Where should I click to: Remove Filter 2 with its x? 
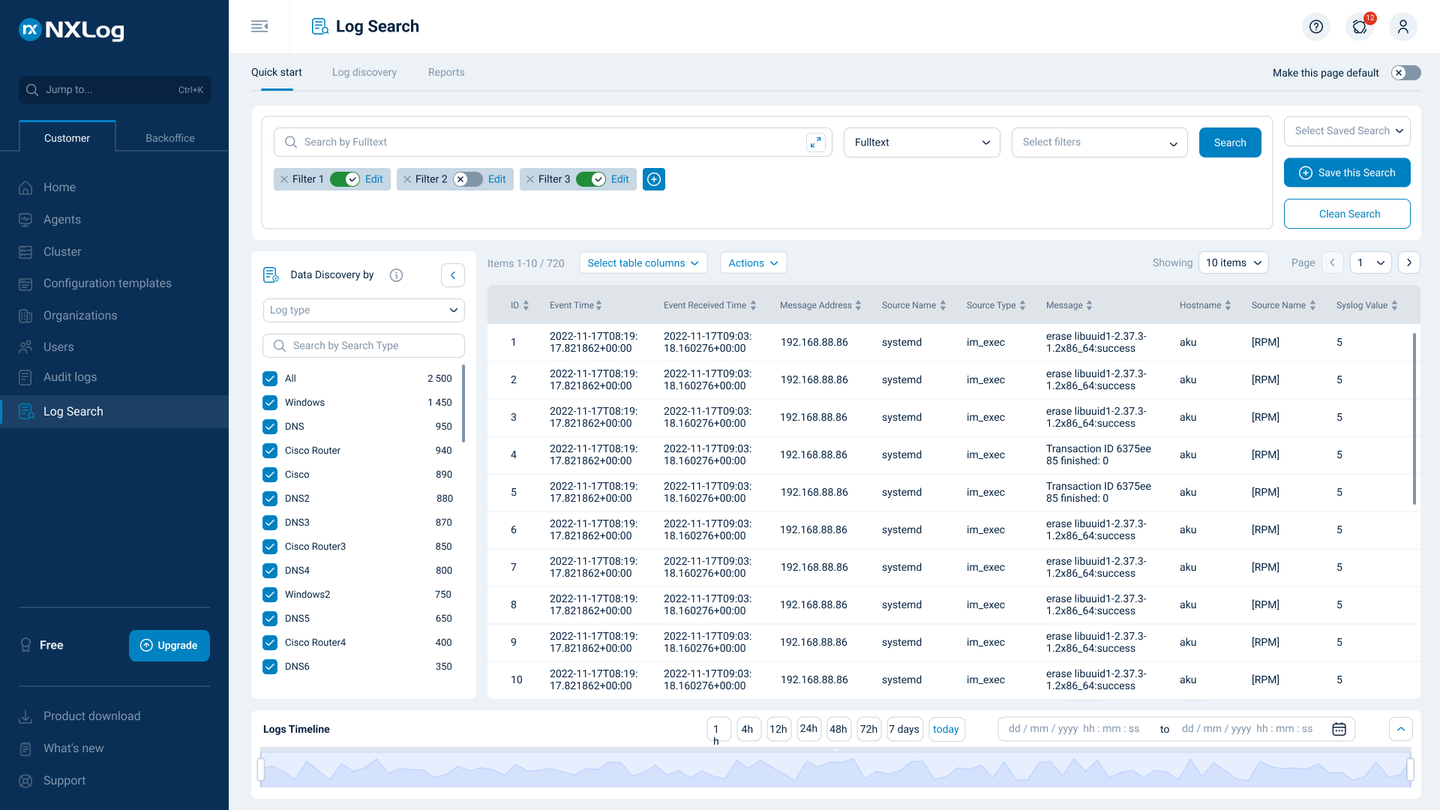coord(407,179)
